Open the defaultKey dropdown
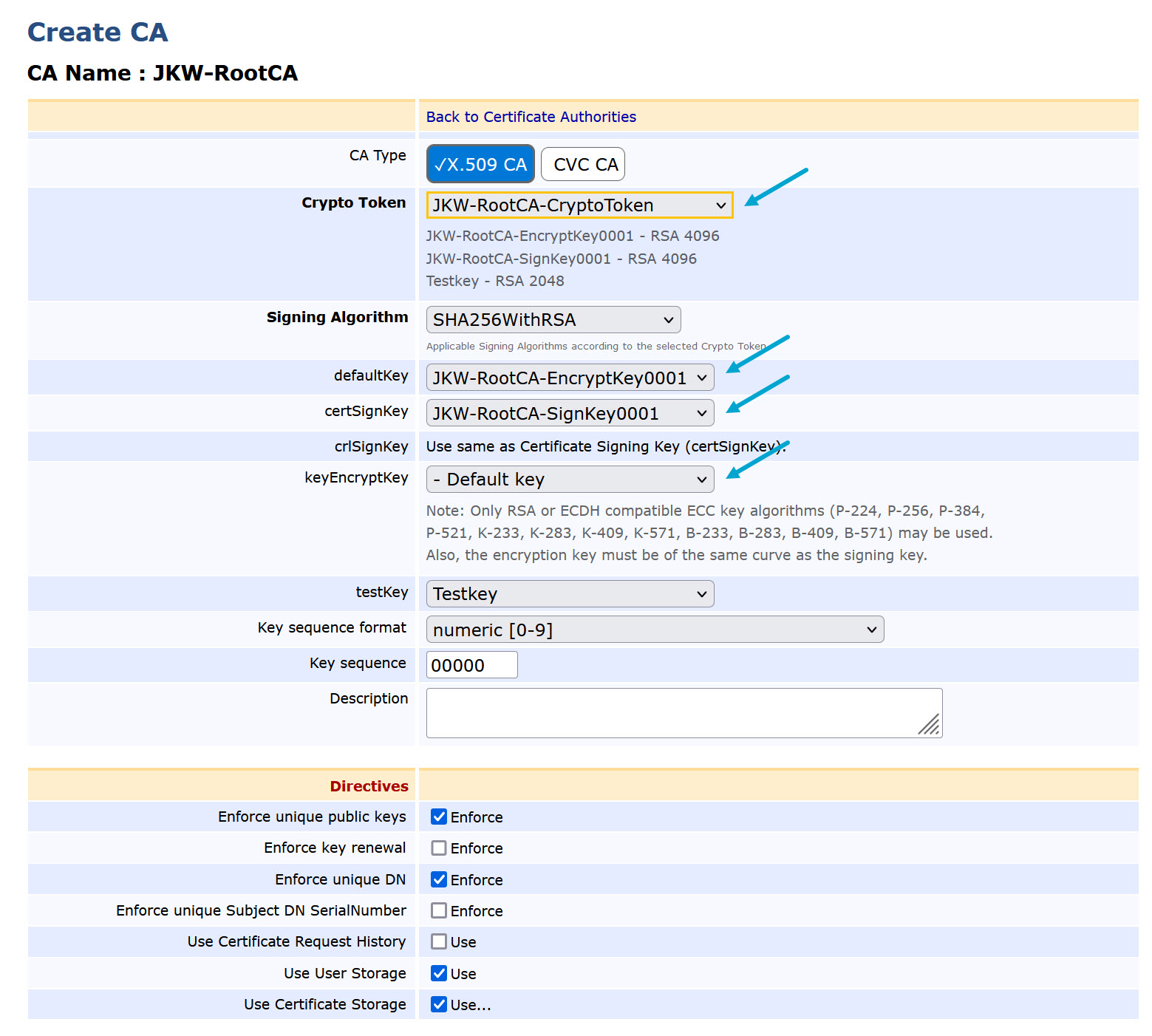Image resolution: width=1152 pixels, height=1036 pixels. pos(570,378)
